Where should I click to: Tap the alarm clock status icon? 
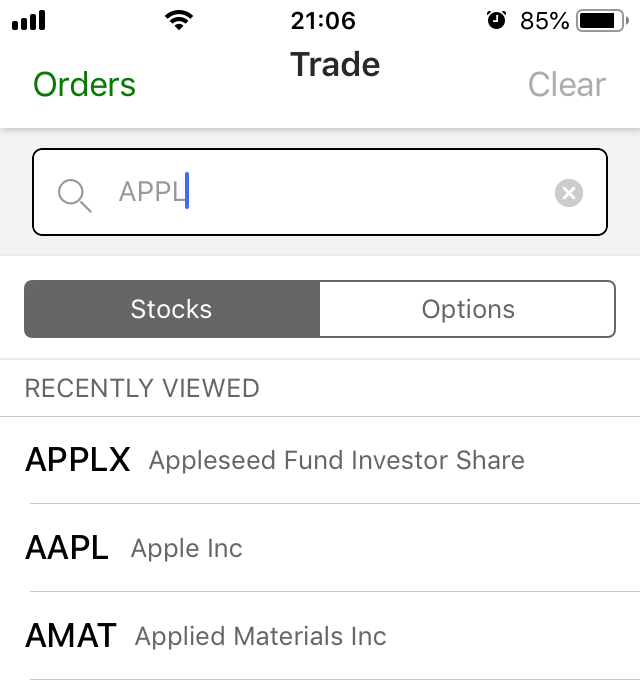(496, 21)
